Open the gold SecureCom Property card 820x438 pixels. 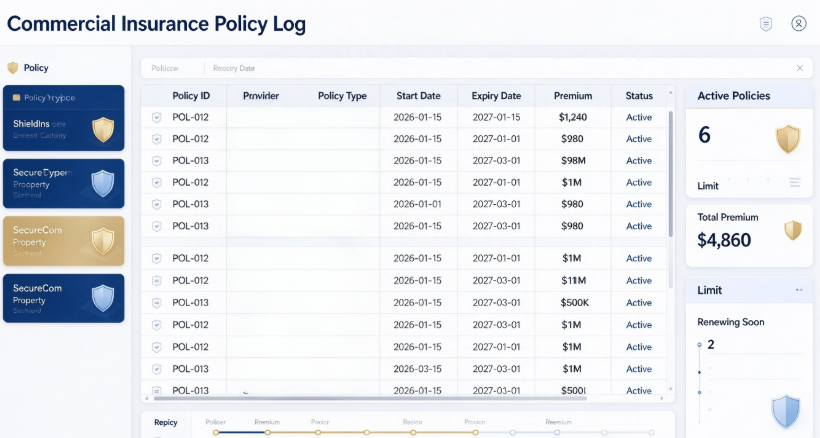click(x=64, y=241)
